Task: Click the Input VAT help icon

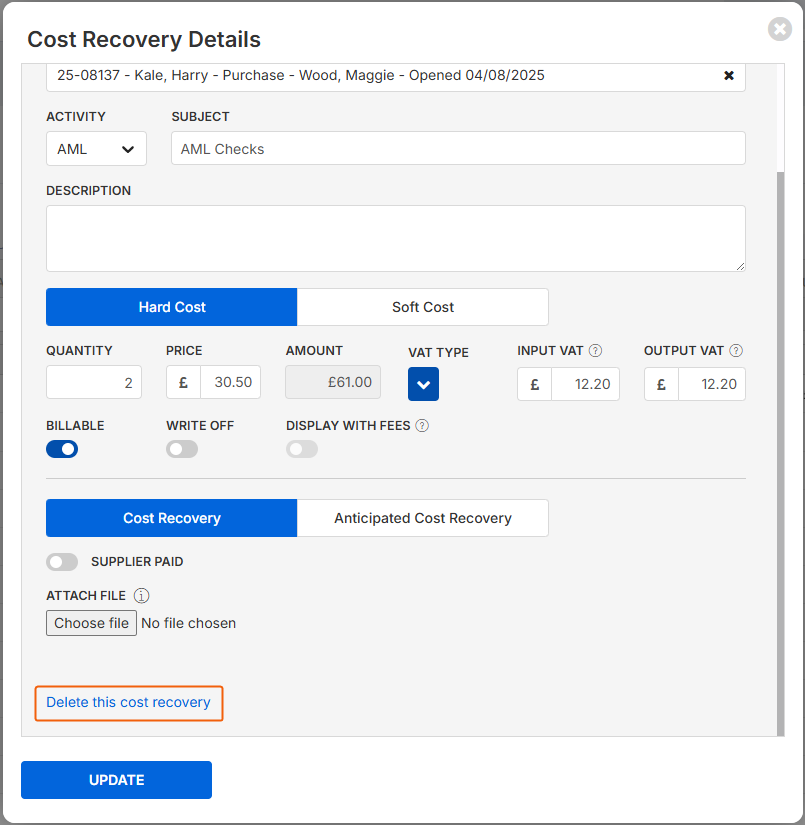Action: 595,351
